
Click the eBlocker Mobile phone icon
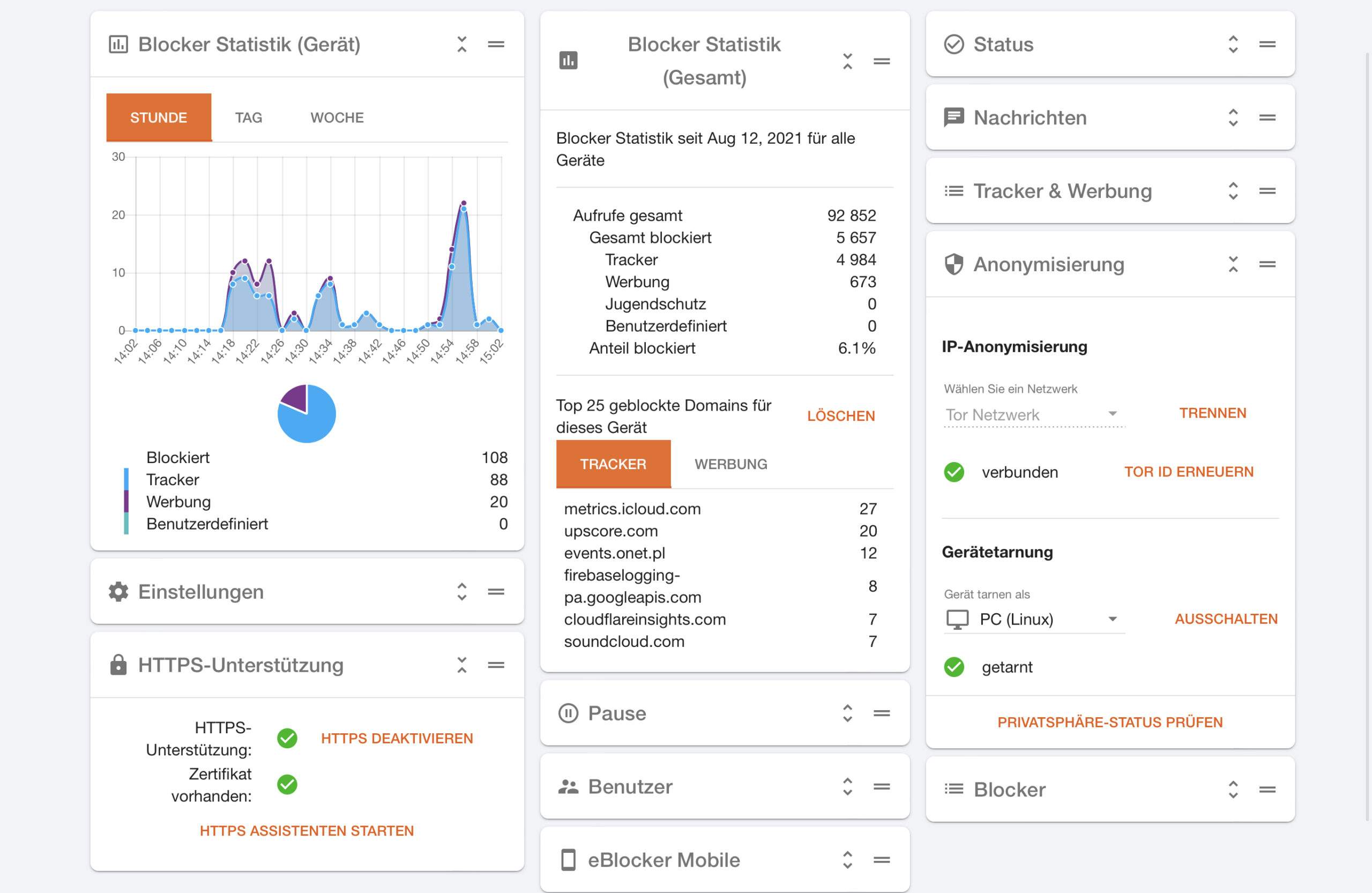[568, 860]
